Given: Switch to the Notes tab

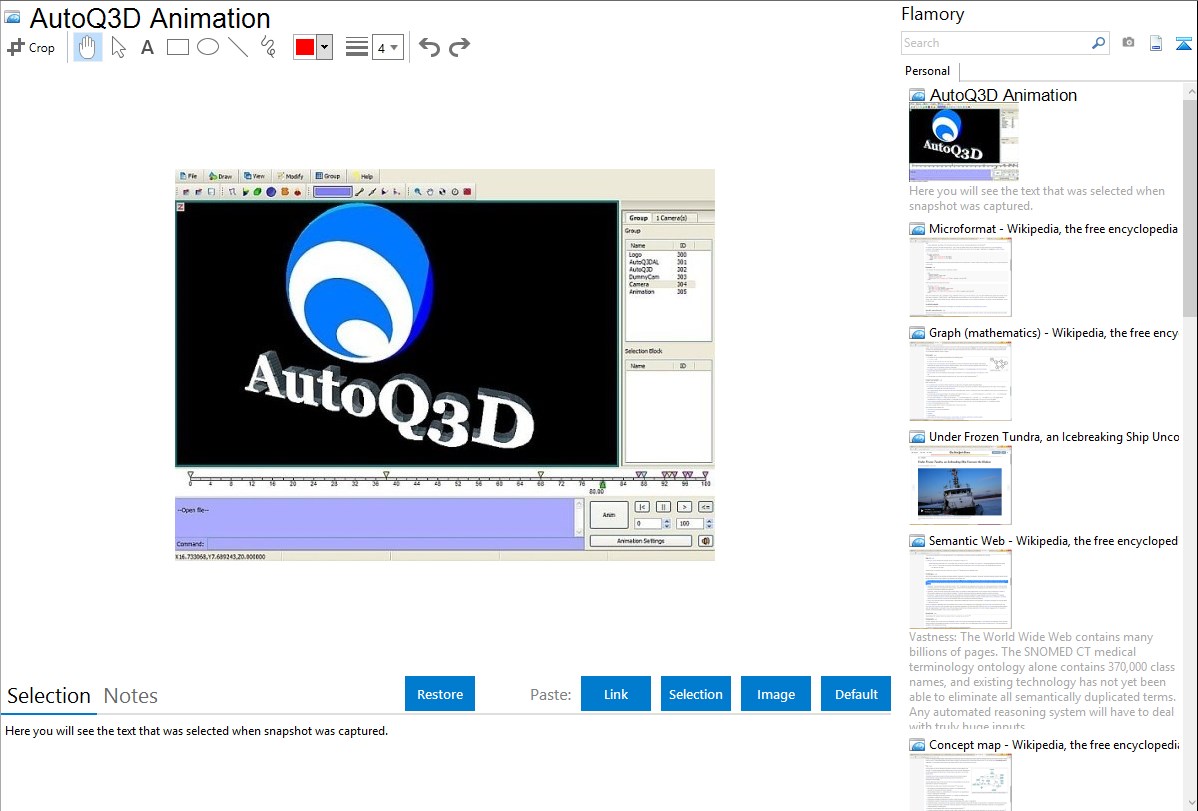Looking at the screenshot, I should [131, 696].
